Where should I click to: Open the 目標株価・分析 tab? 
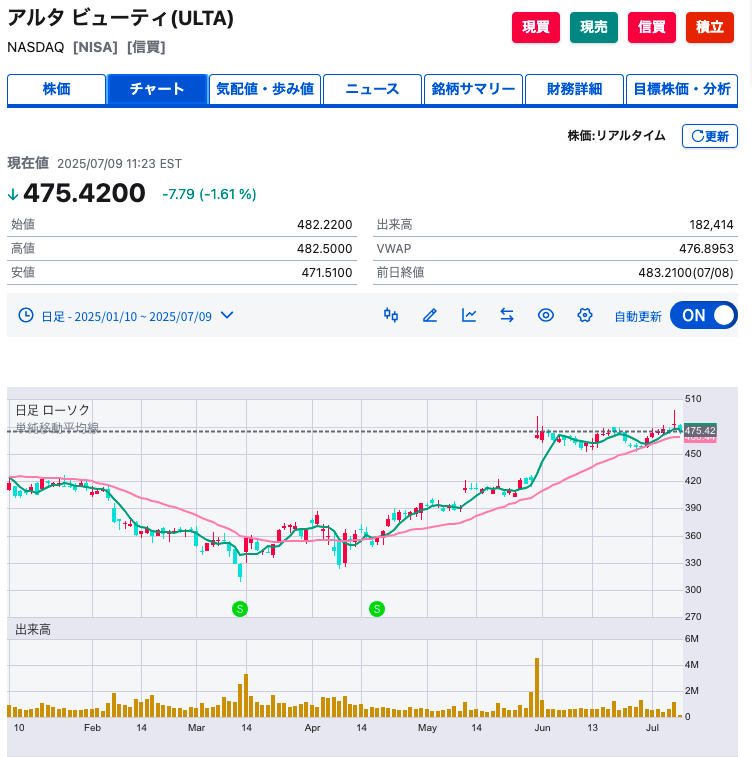click(682, 89)
